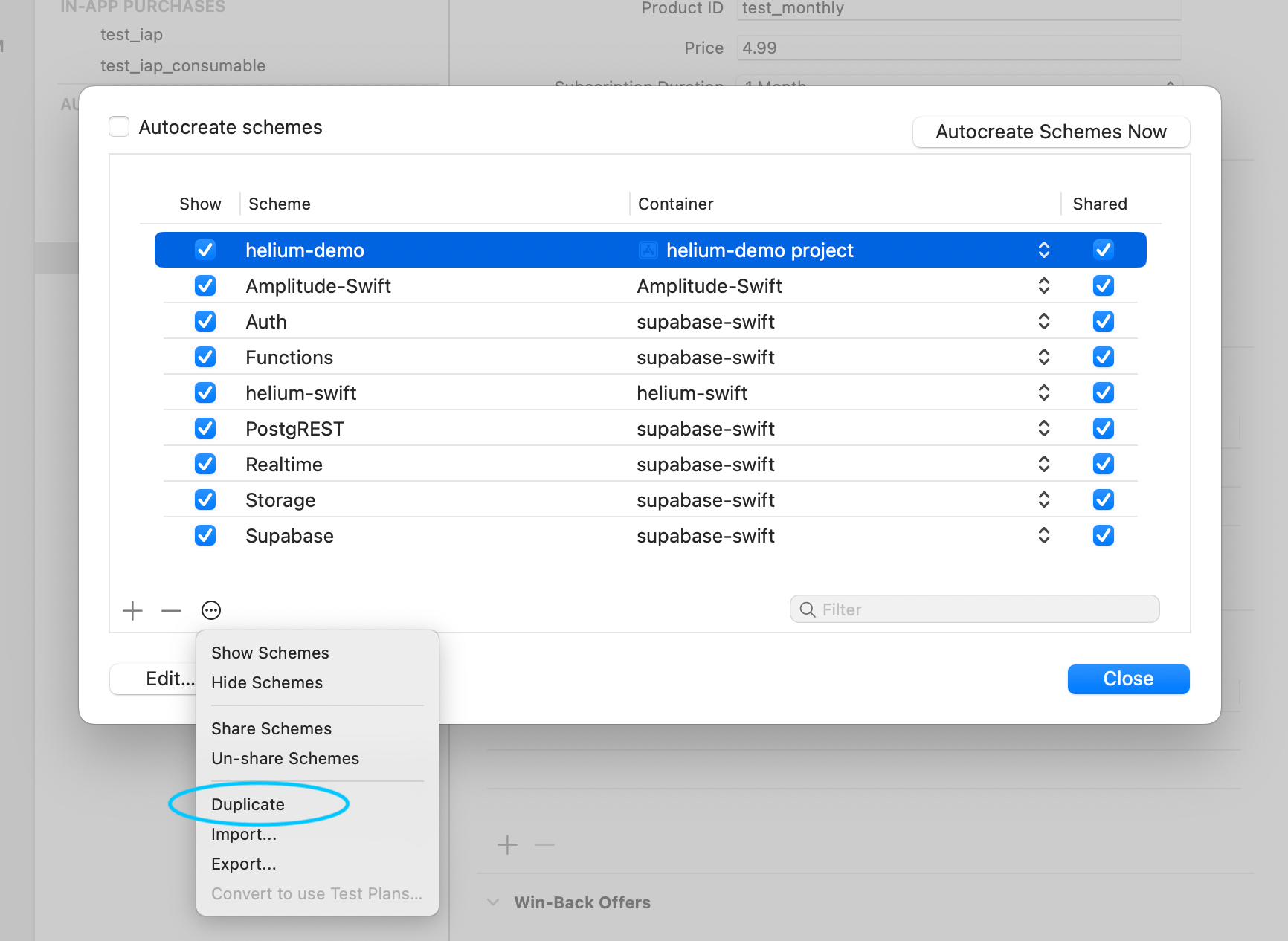Click the minus icon to remove scheme
1288x941 pixels.
(x=171, y=610)
